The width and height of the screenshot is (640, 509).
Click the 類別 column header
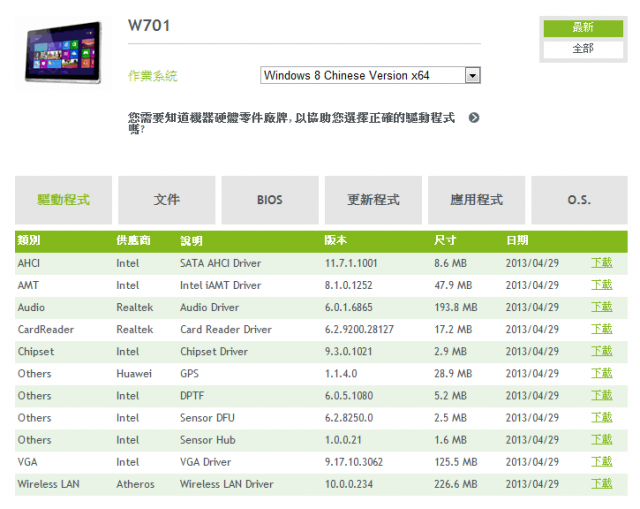point(29,240)
